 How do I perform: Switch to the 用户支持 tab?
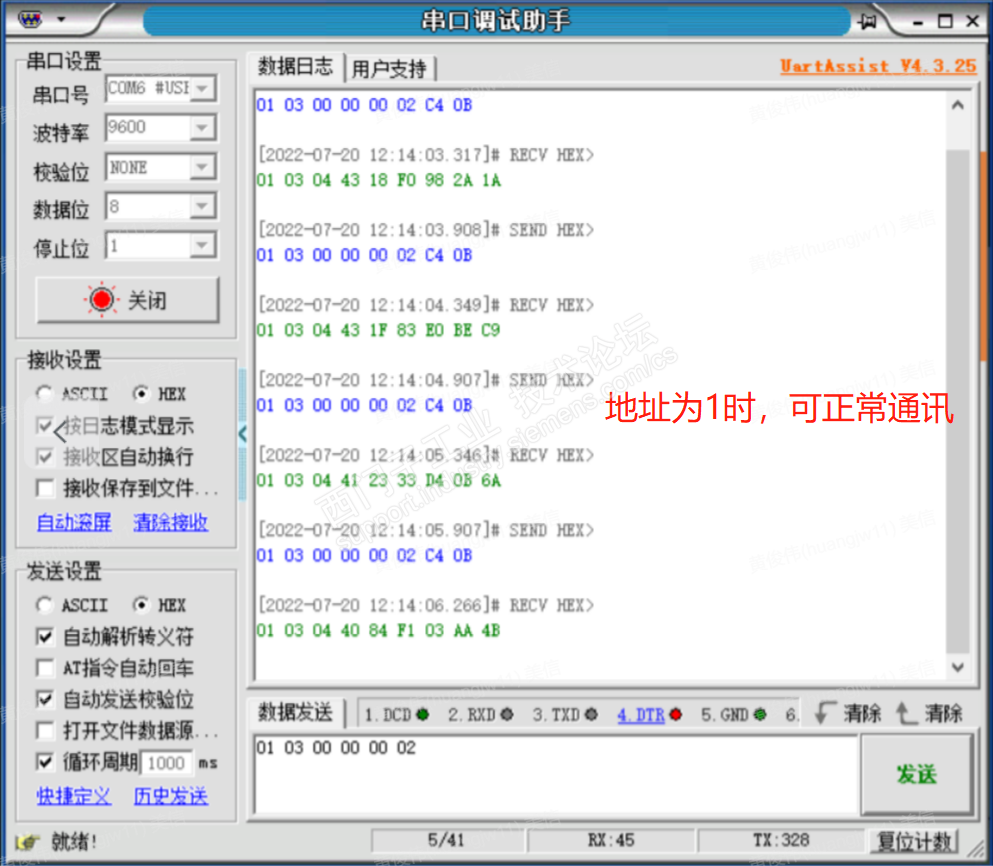point(389,68)
